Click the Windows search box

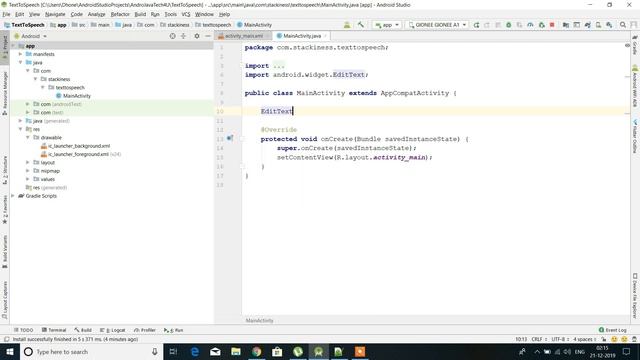pos(91,351)
